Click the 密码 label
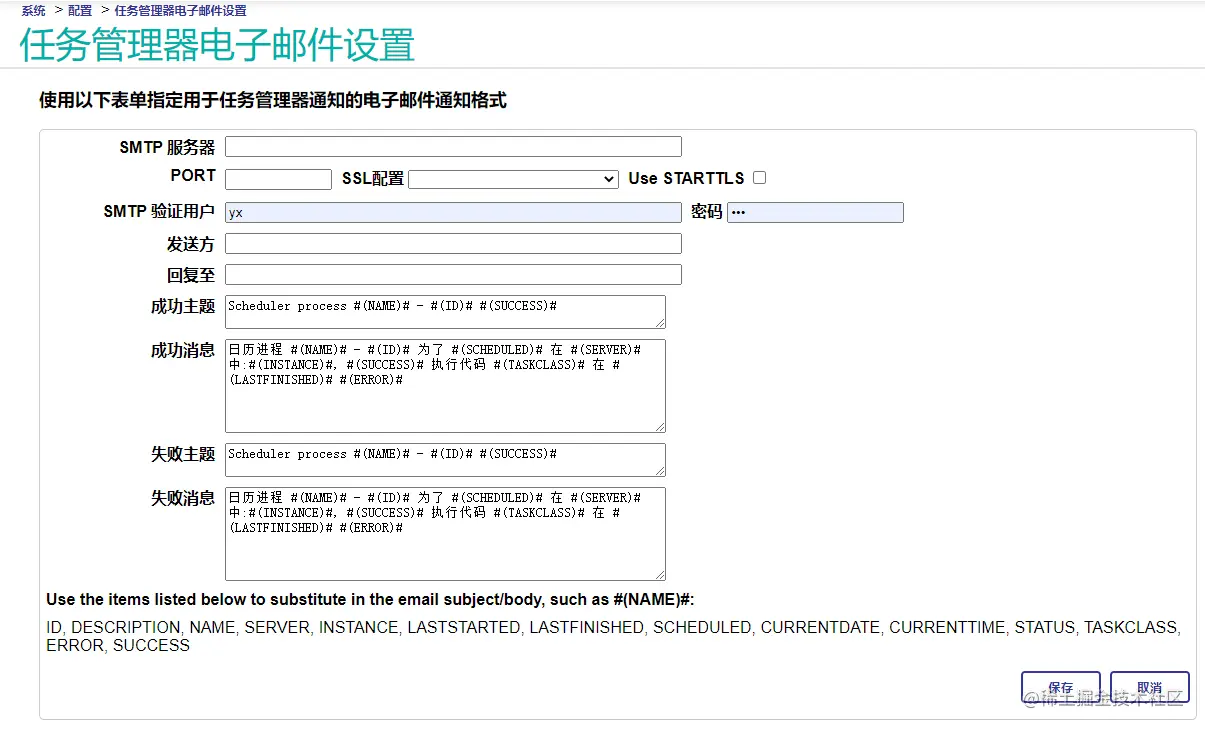 pos(707,212)
